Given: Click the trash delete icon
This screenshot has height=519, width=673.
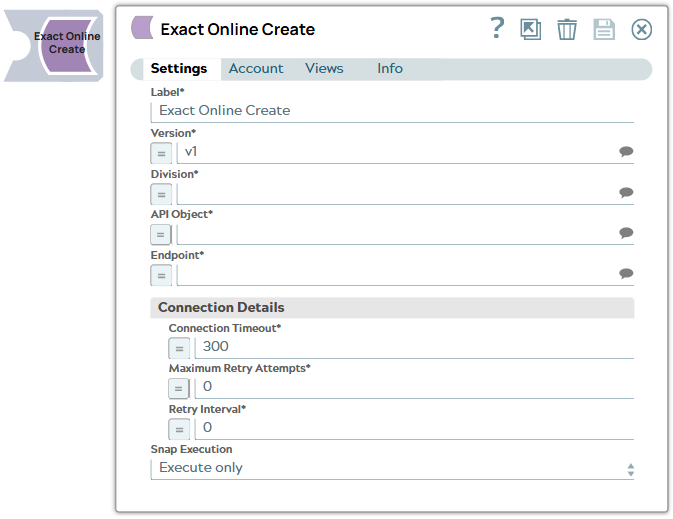Looking at the screenshot, I should pos(567,30).
